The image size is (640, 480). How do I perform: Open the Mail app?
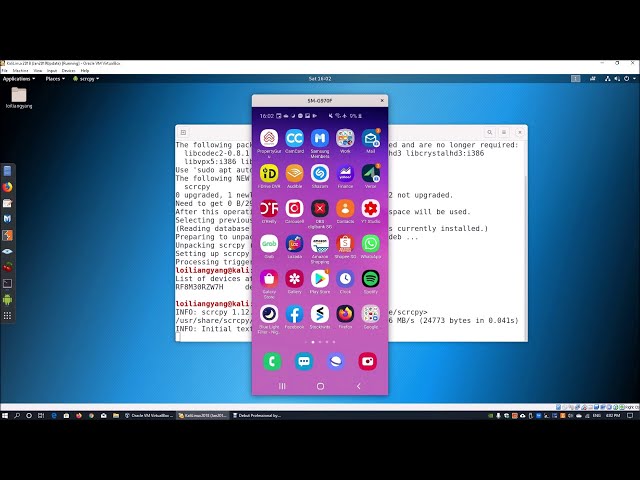coord(371,139)
